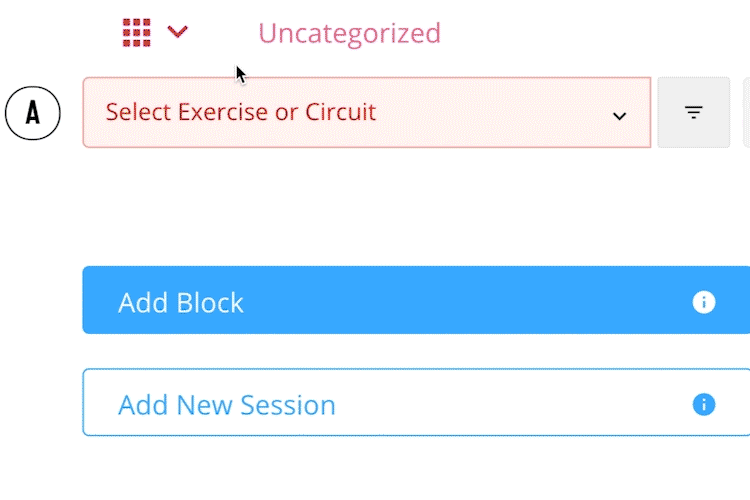Image resolution: width=750 pixels, height=500 pixels.
Task: Click the Add New Session button
Action: tap(416, 402)
